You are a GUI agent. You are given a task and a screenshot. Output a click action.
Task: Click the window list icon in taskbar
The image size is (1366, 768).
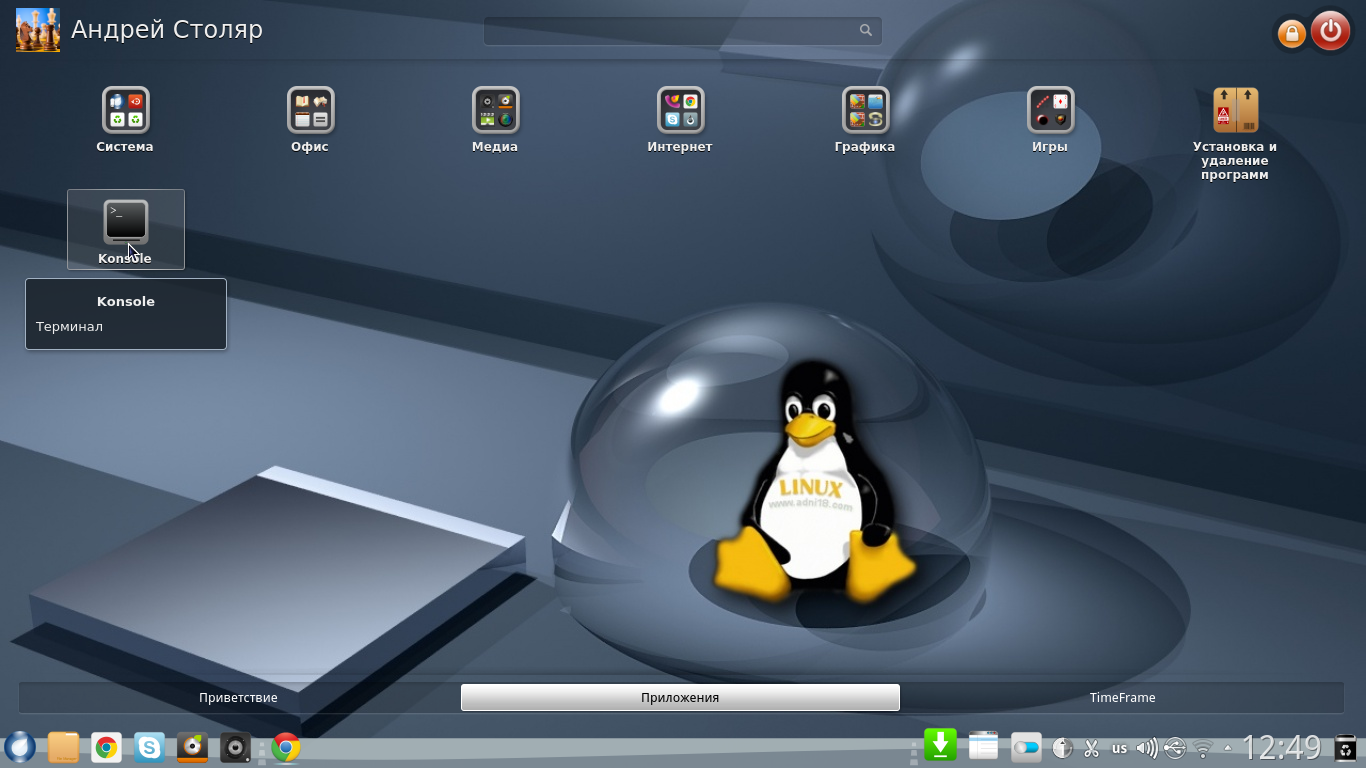[x=983, y=745]
